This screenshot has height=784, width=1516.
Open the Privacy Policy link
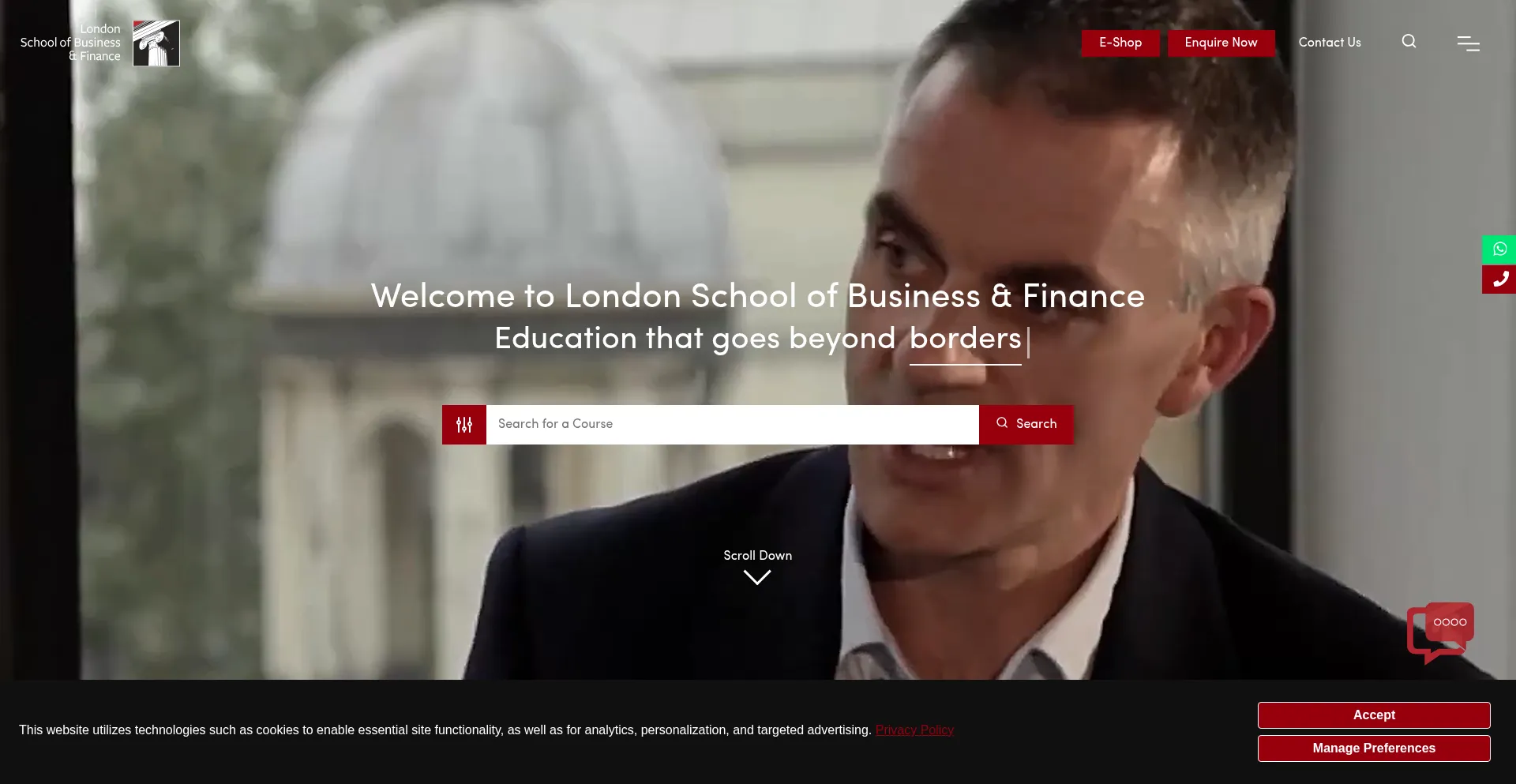click(914, 730)
